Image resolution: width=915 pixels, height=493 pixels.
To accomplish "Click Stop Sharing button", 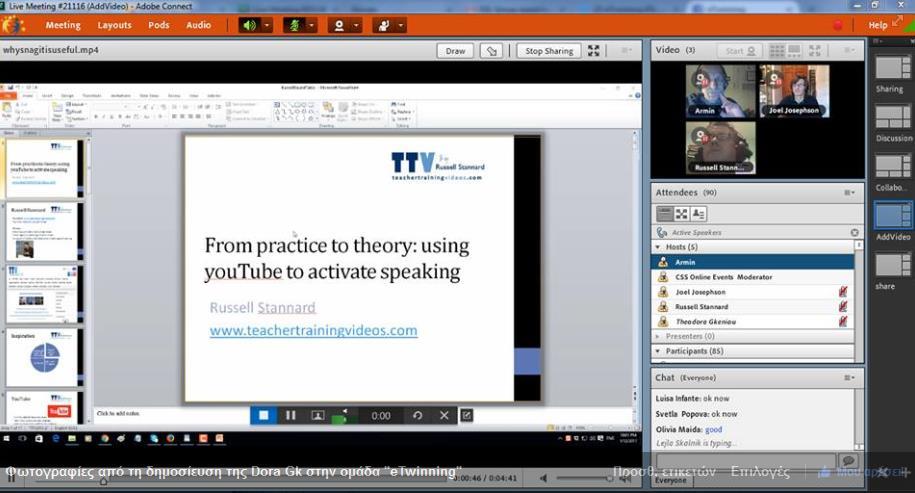I will coord(549,51).
